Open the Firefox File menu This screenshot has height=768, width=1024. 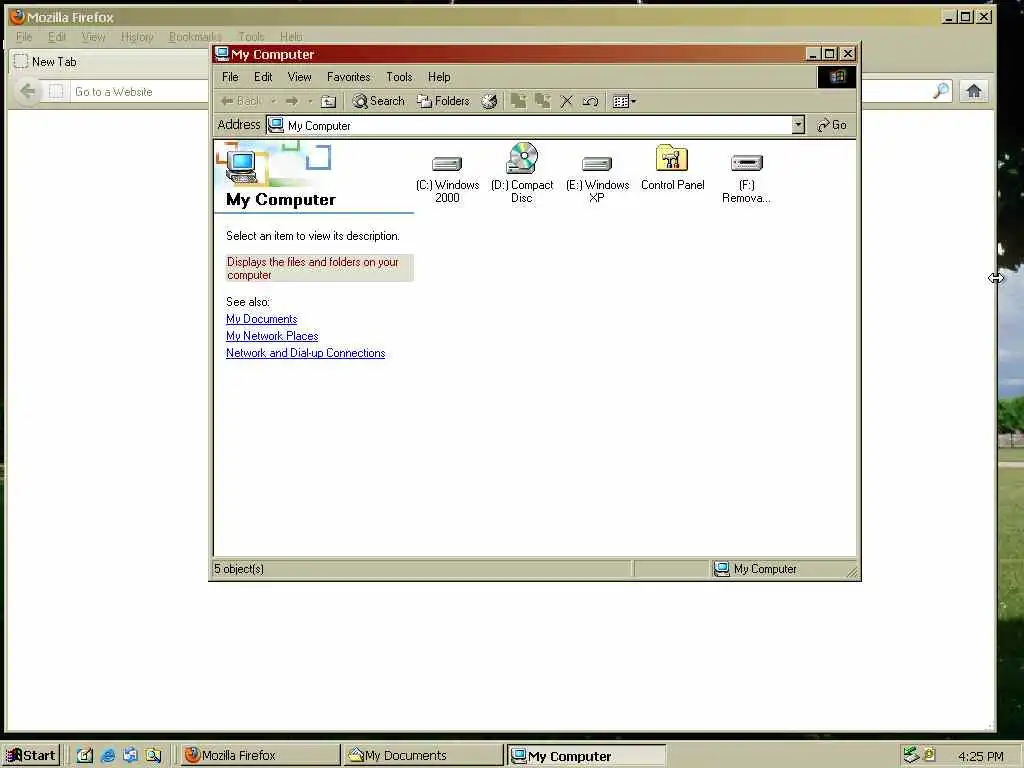24,37
